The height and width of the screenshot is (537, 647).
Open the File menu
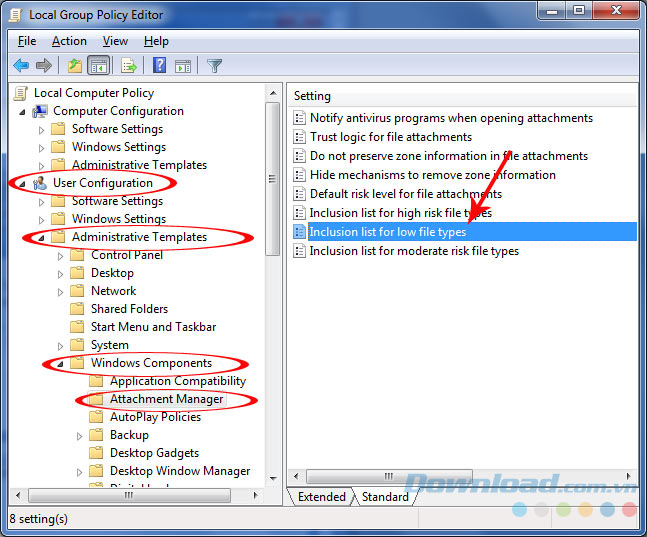pyautogui.click(x=27, y=41)
